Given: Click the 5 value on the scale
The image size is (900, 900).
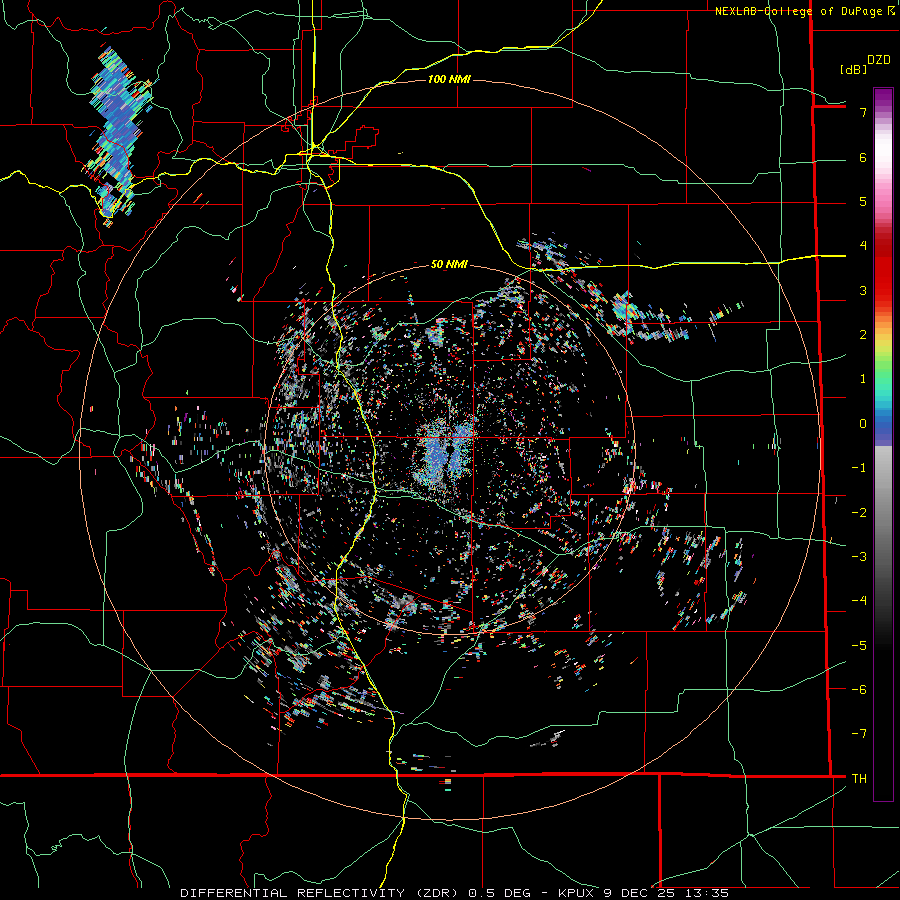Looking at the screenshot, I should 863,201.
